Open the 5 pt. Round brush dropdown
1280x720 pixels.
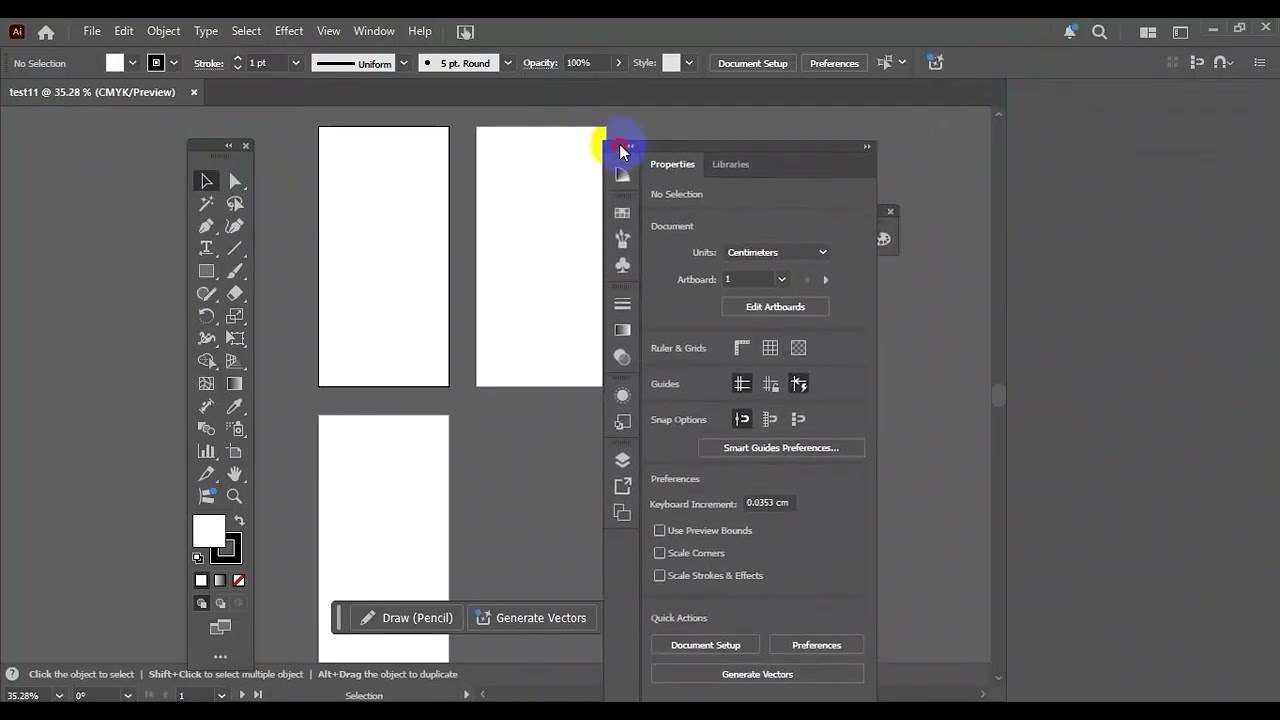(x=507, y=63)
